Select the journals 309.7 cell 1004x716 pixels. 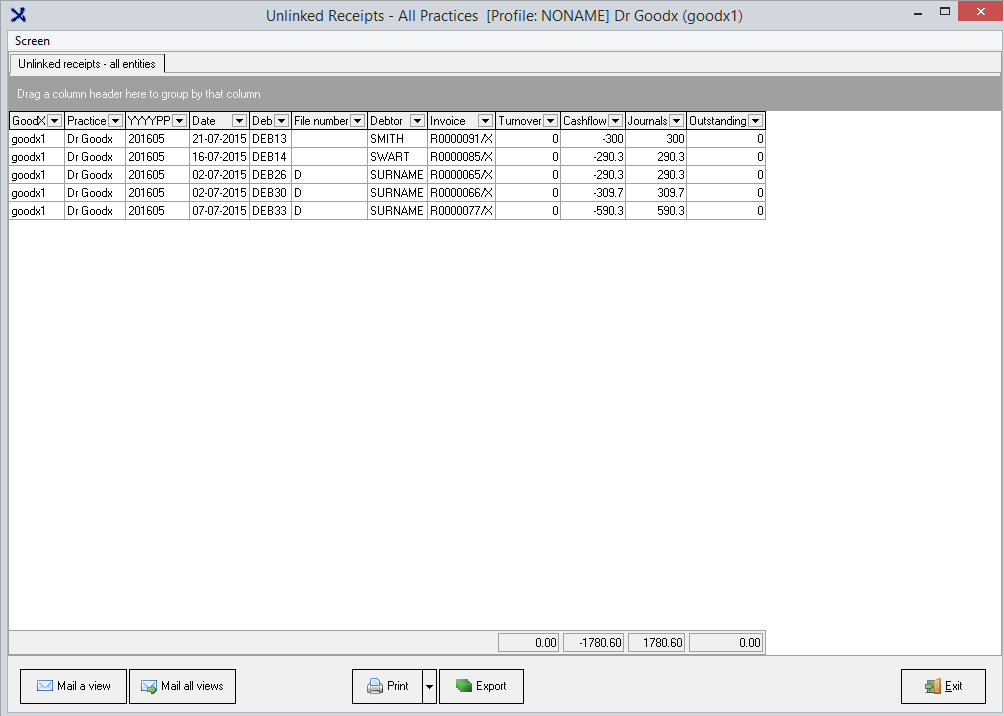(x=656, y=193)
